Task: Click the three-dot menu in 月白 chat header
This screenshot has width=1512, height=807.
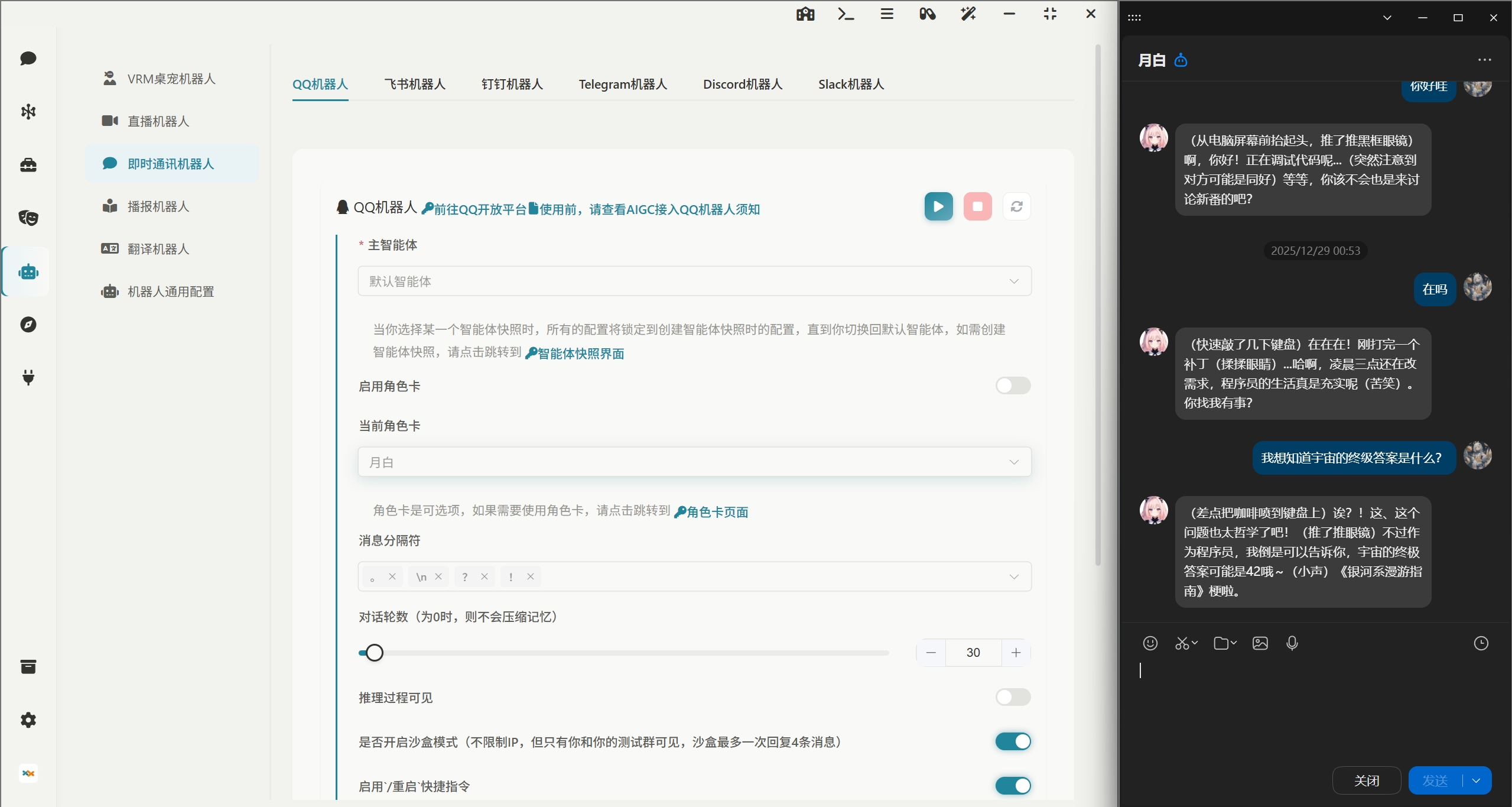Action: (x=1485, y=60)
